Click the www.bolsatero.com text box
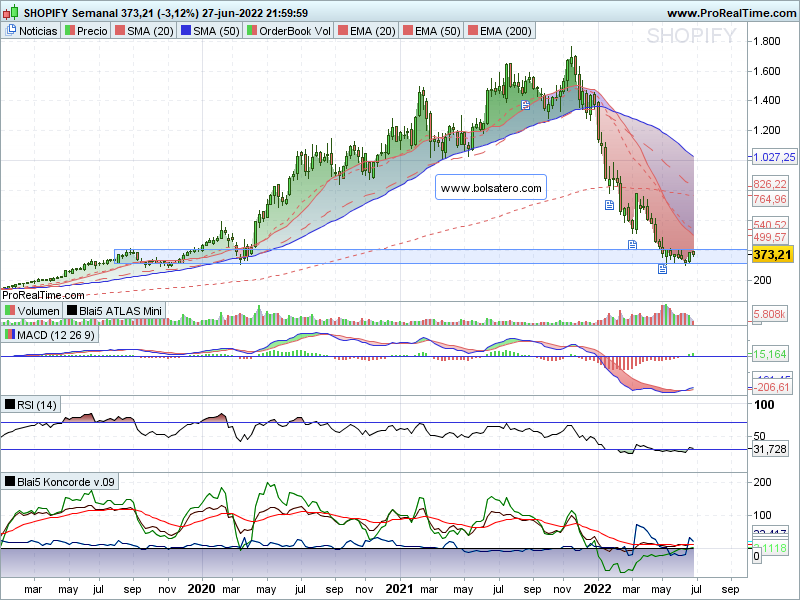Viewport: 800px width, 600px height. tap(491, 187)
